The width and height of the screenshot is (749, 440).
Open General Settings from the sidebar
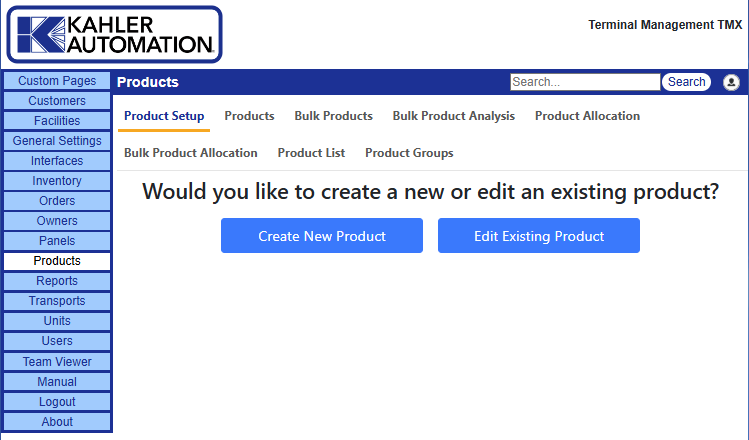57,141
